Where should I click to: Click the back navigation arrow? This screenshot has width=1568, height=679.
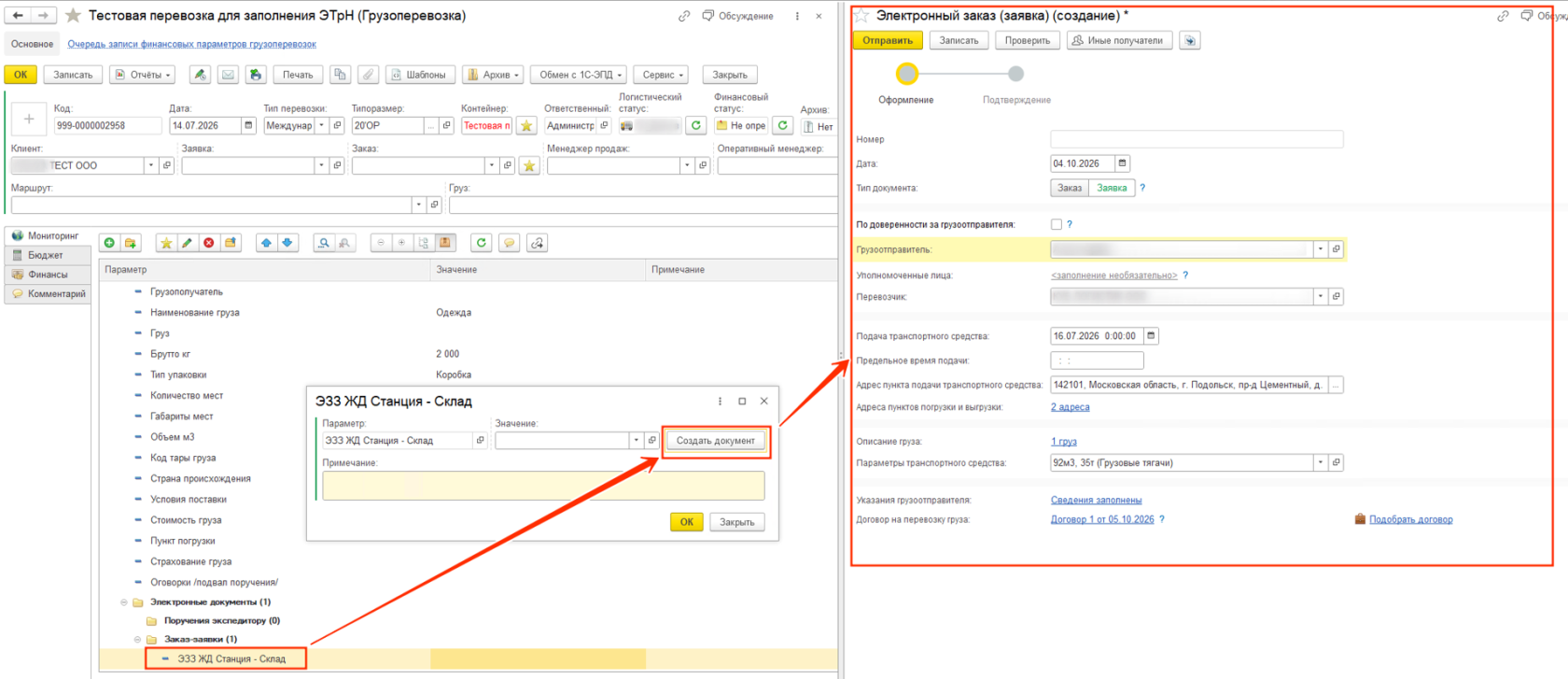pyautogui.click(x=18, y=16)
